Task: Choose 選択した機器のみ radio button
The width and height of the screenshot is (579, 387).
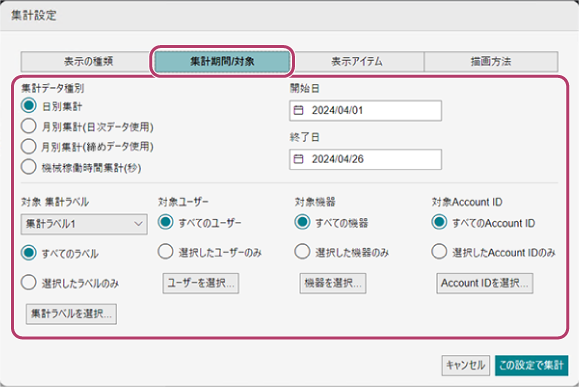Action: coord(302,252)
